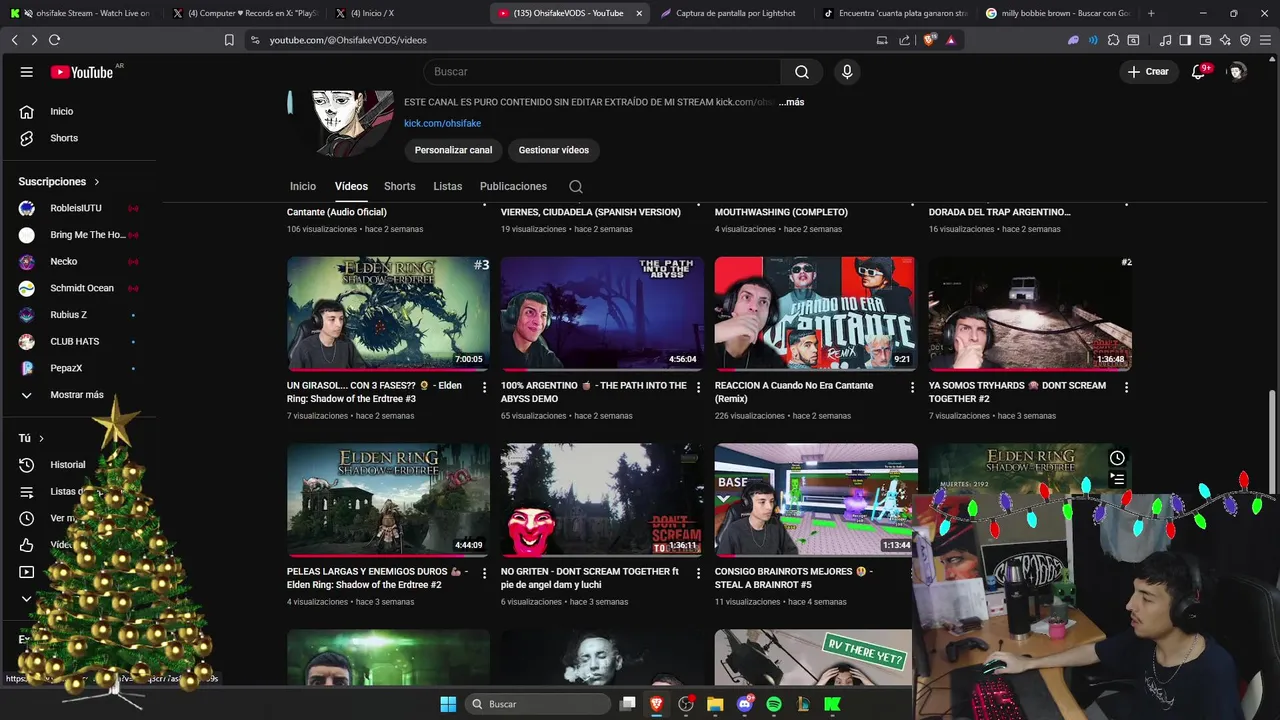Click the Brave VPN shield icon
The image size is (1280, 720).
tap(1245, 40)
